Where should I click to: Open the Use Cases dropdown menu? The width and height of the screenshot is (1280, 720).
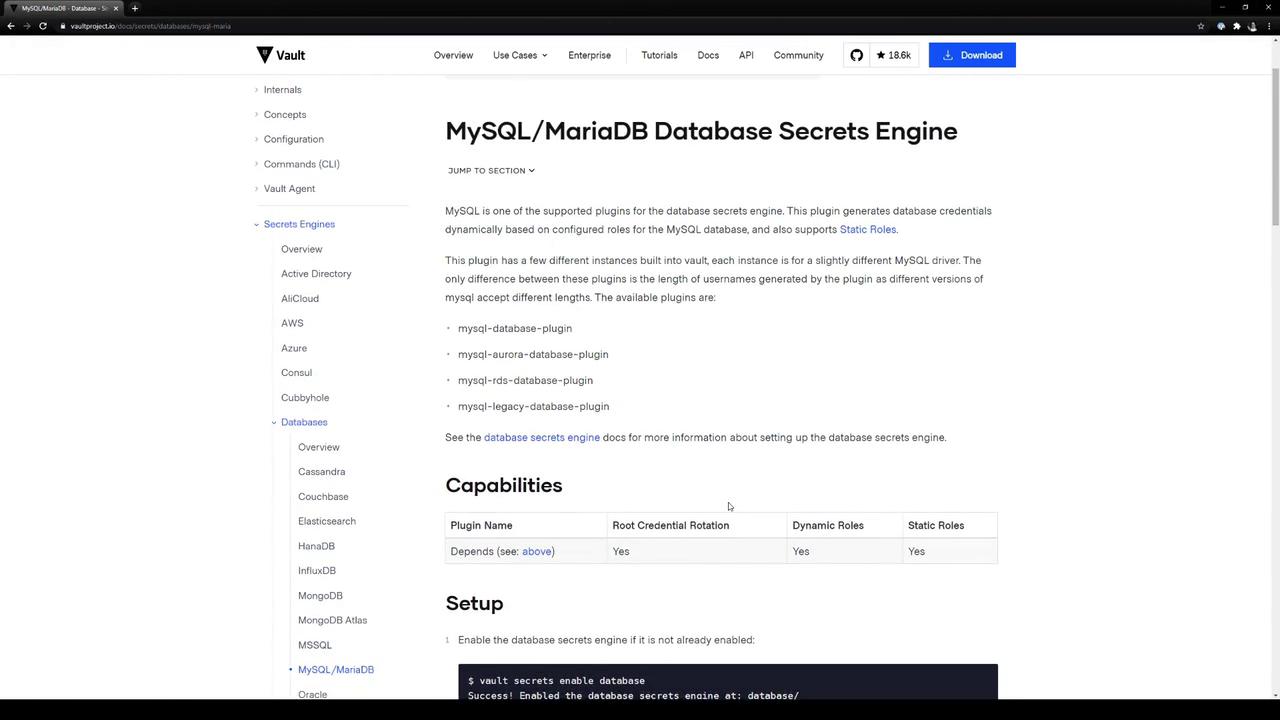[520, 55]
